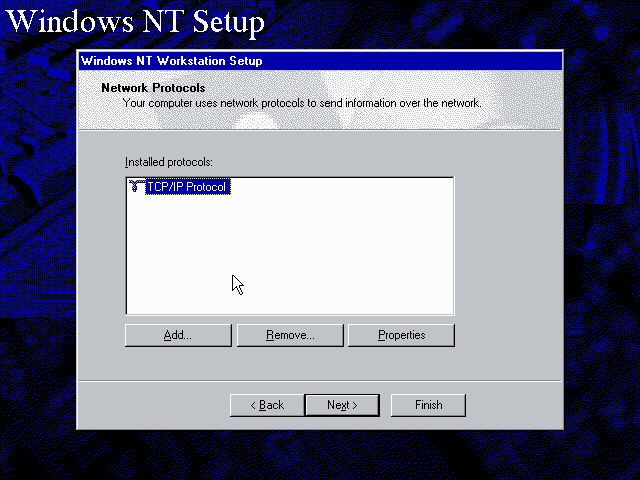Click the separator line above the navigation buttons

point(318,380)
